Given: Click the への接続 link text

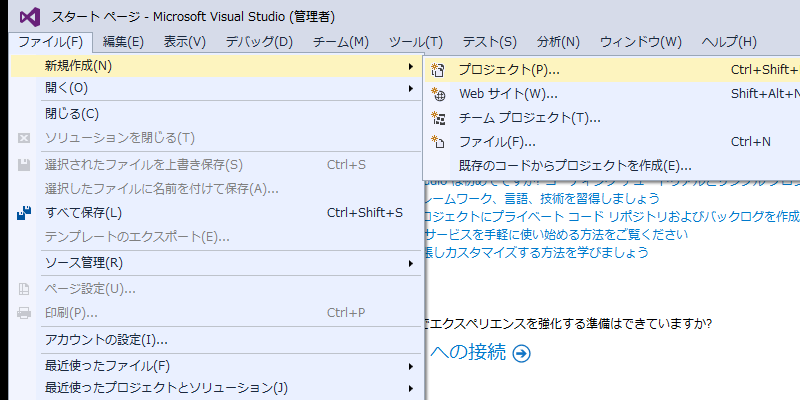Looking at the screenshot, I should tap(468, 353).
